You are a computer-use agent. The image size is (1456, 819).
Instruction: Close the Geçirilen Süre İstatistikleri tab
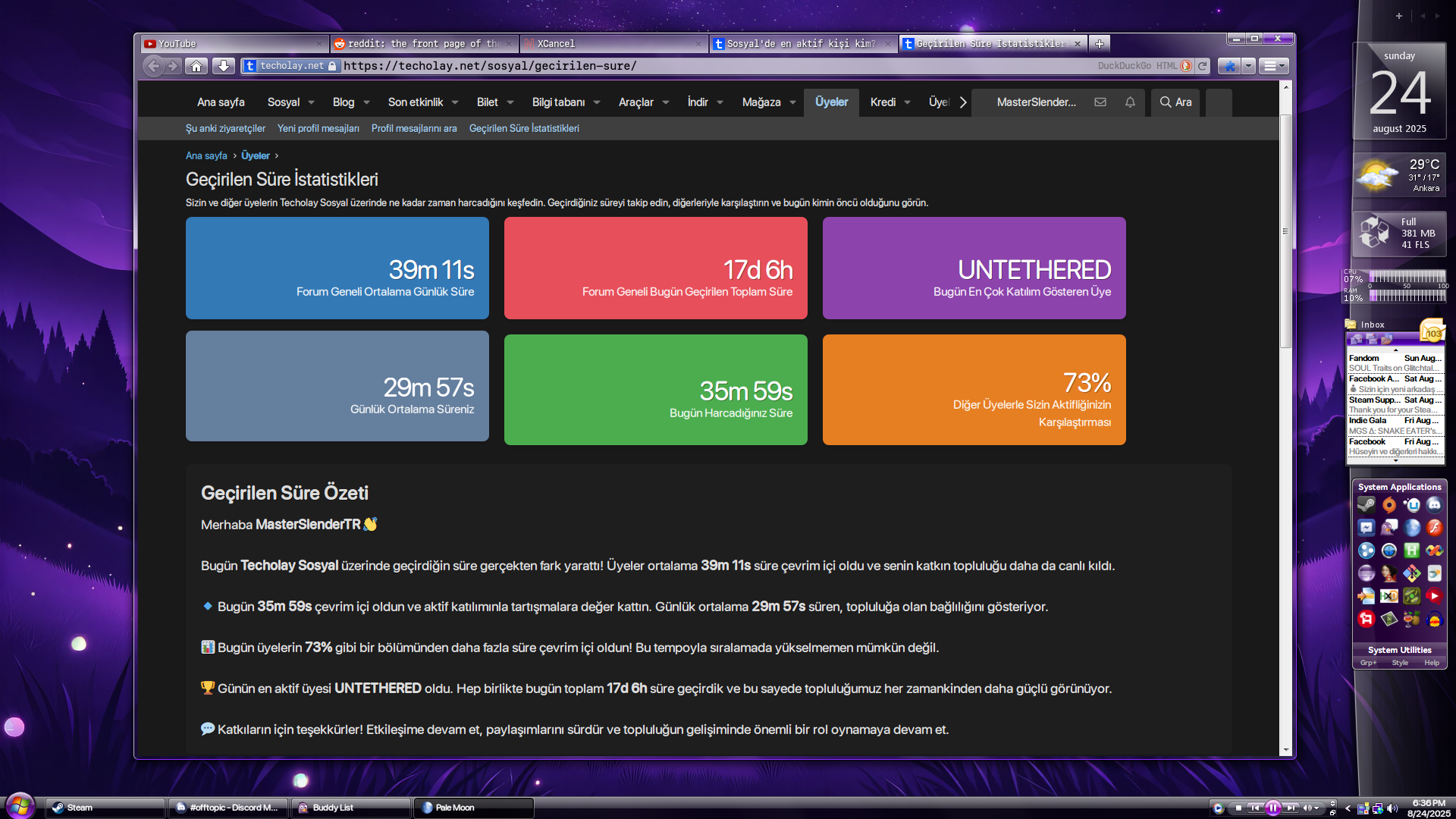[x=1077, y=44]
